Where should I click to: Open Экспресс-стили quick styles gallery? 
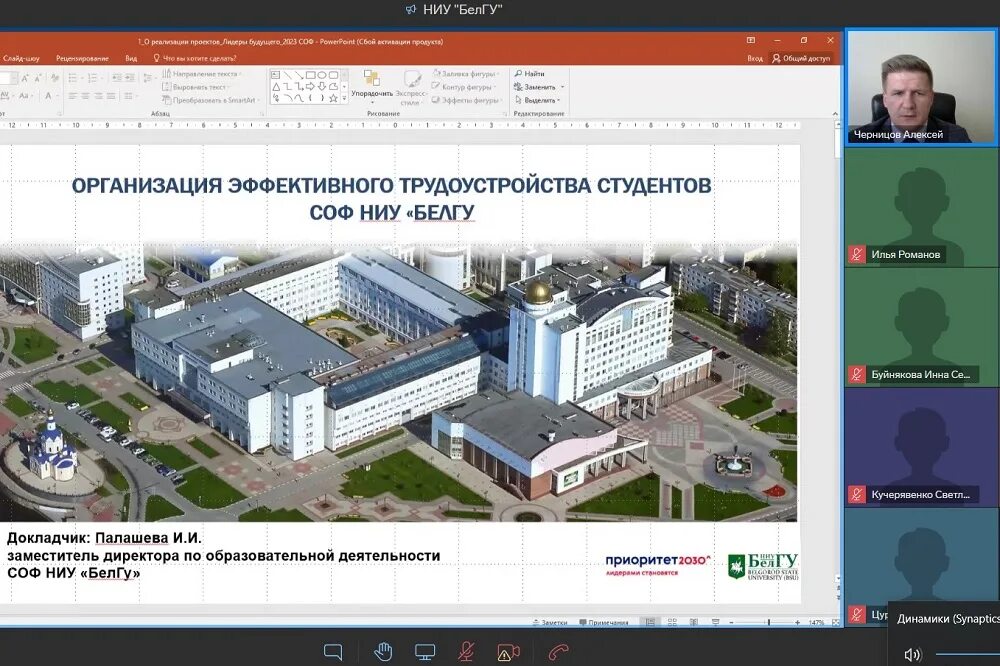pos(411,87)
